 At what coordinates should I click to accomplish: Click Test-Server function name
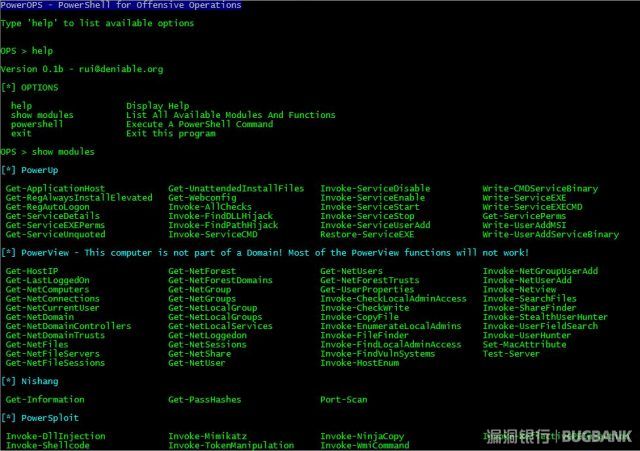point(511,354)
